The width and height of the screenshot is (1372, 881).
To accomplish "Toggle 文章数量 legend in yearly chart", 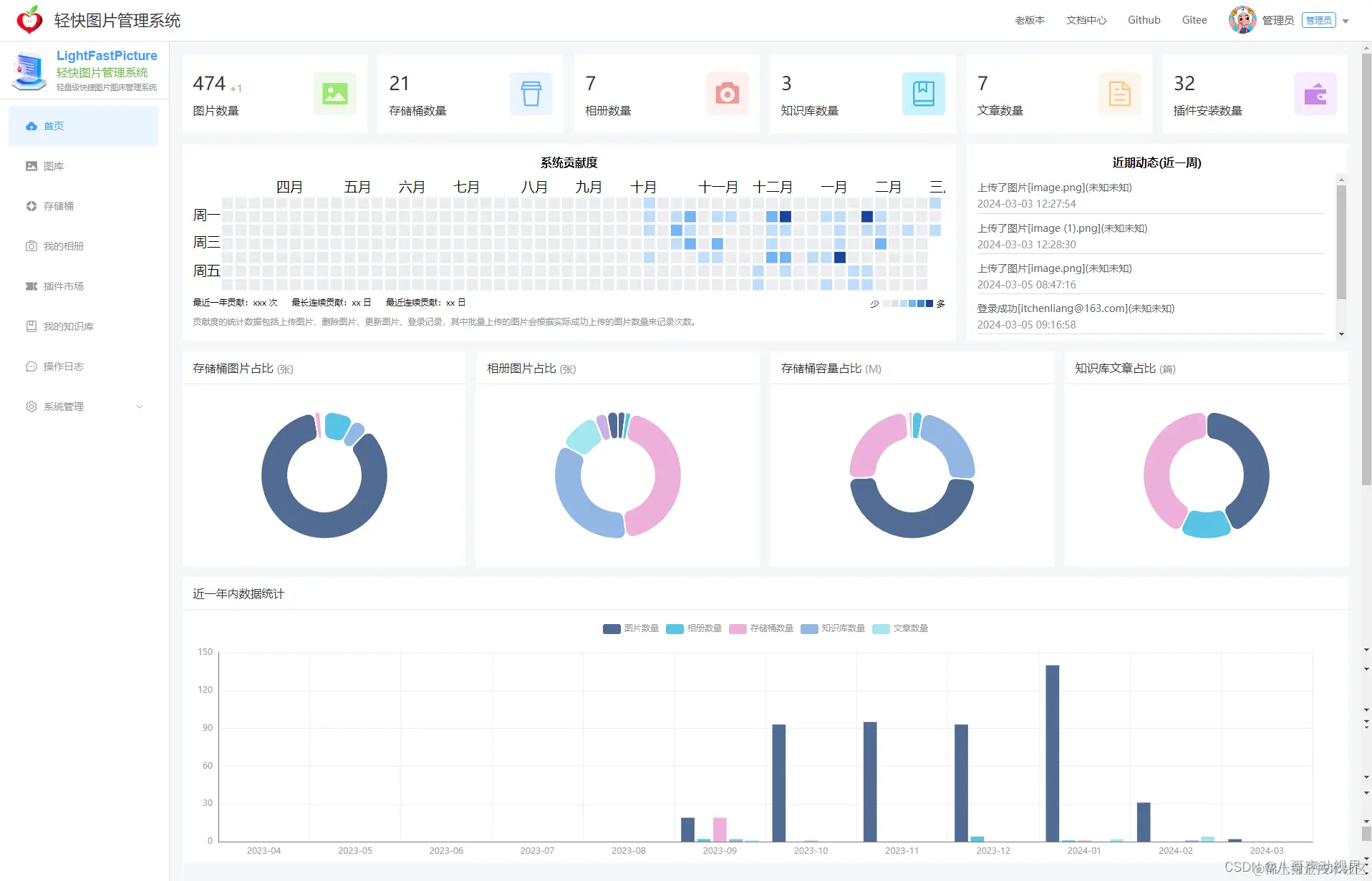I will tap(900, 628).
